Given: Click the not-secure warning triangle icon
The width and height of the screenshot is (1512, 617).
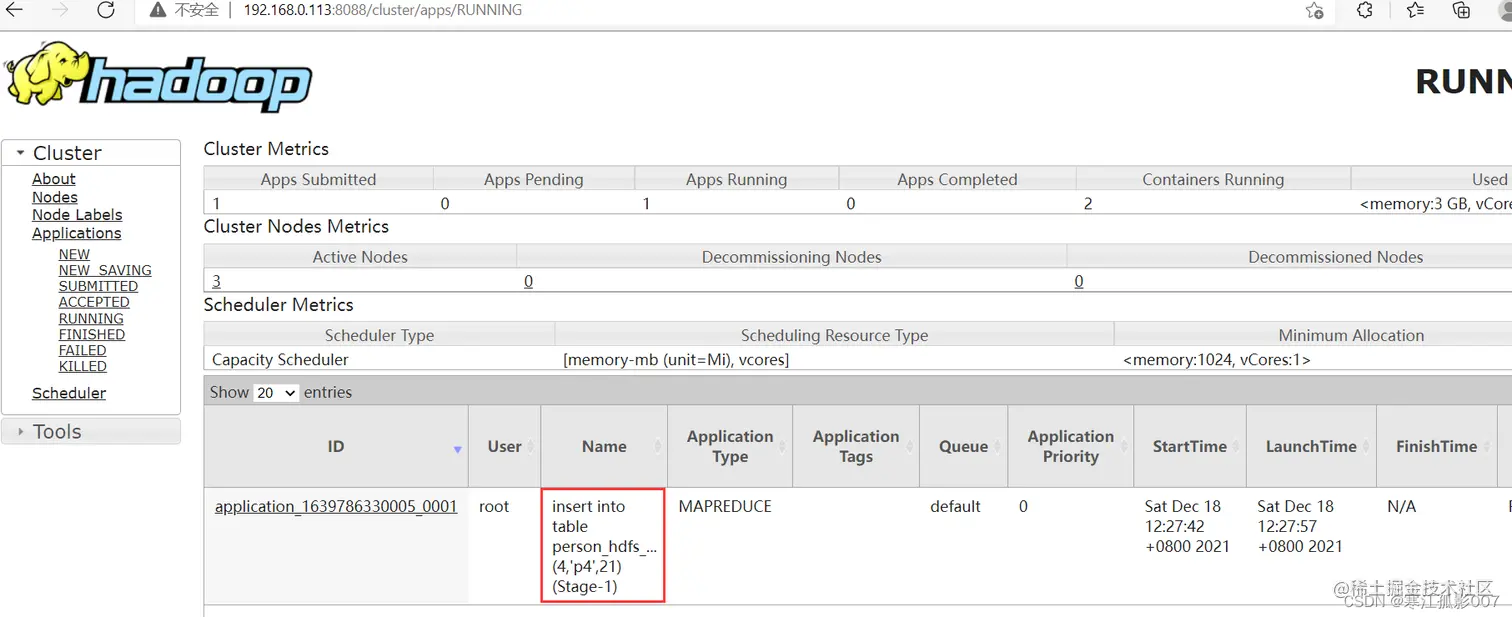Looking at the screenshot, I should pos(158,10).
